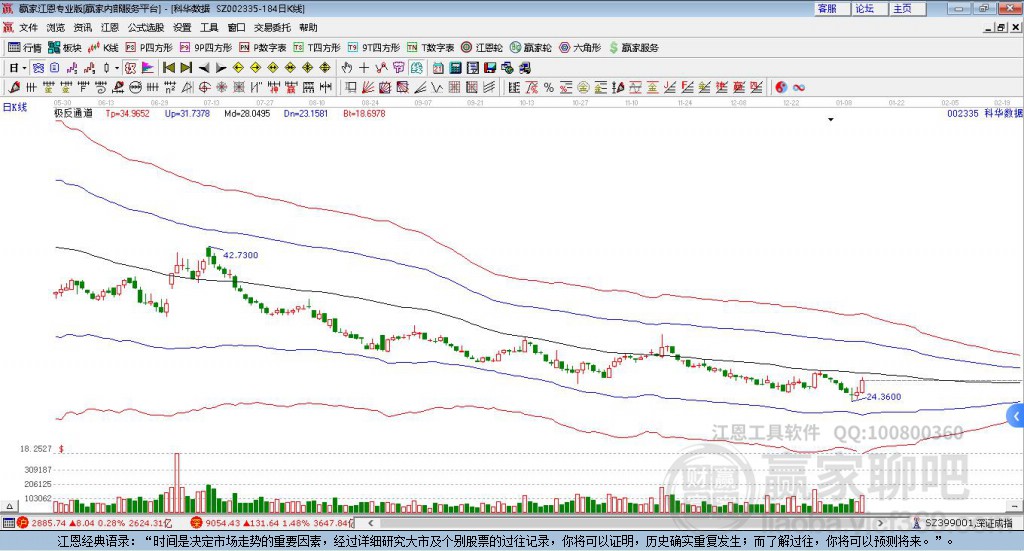Viewport: 1024px width, 551px height.
Task: Click the Shenzhen index 9054.43 status entry
Action: tap(271, 523)
